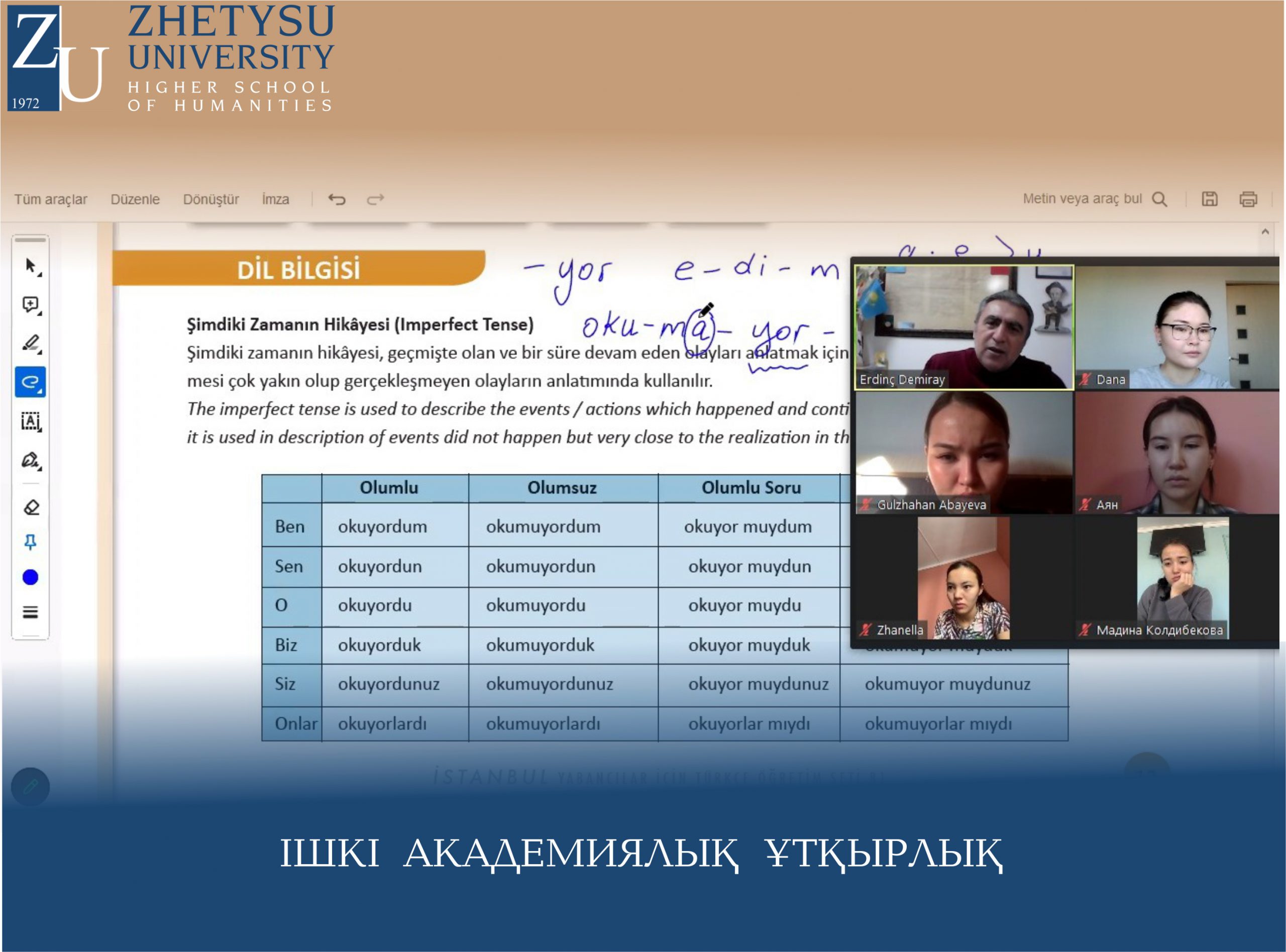Open the Tüm araçlar menu
The height and width of the screenshot is (952, 1286).
click(51, 199)
